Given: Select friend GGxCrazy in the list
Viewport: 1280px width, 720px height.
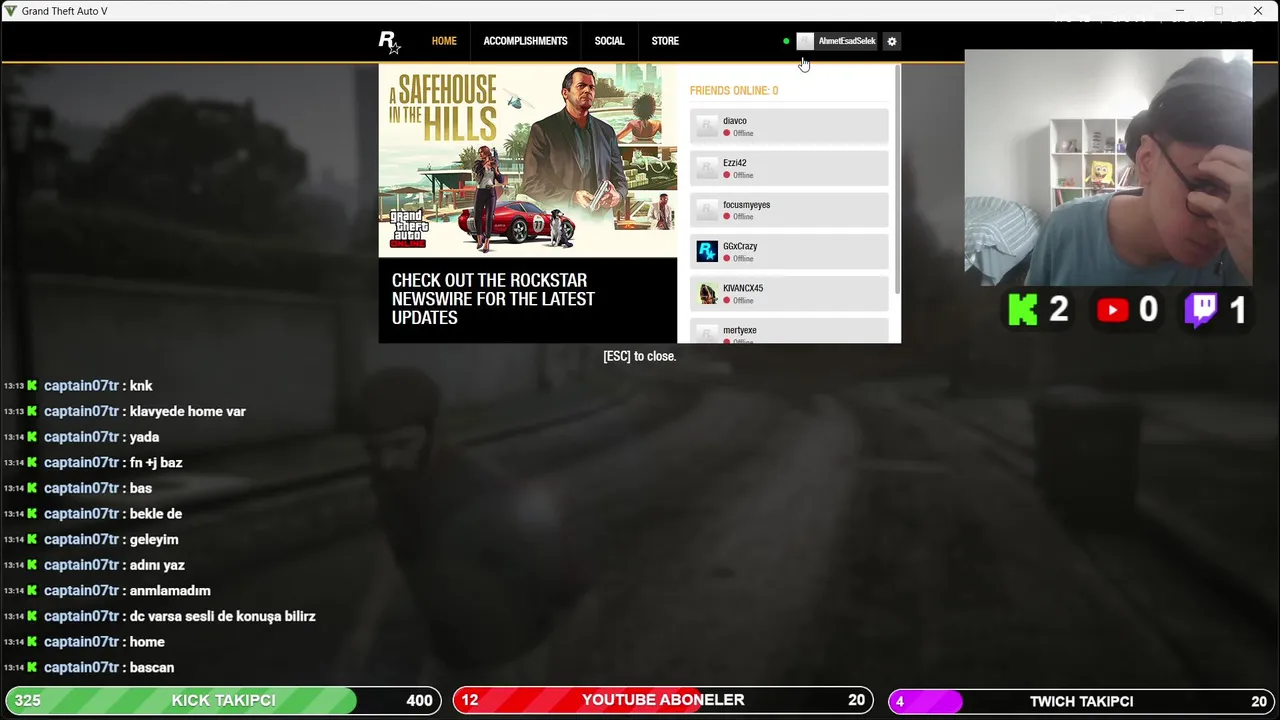Looking at the screenshot, I should [789, 251].
